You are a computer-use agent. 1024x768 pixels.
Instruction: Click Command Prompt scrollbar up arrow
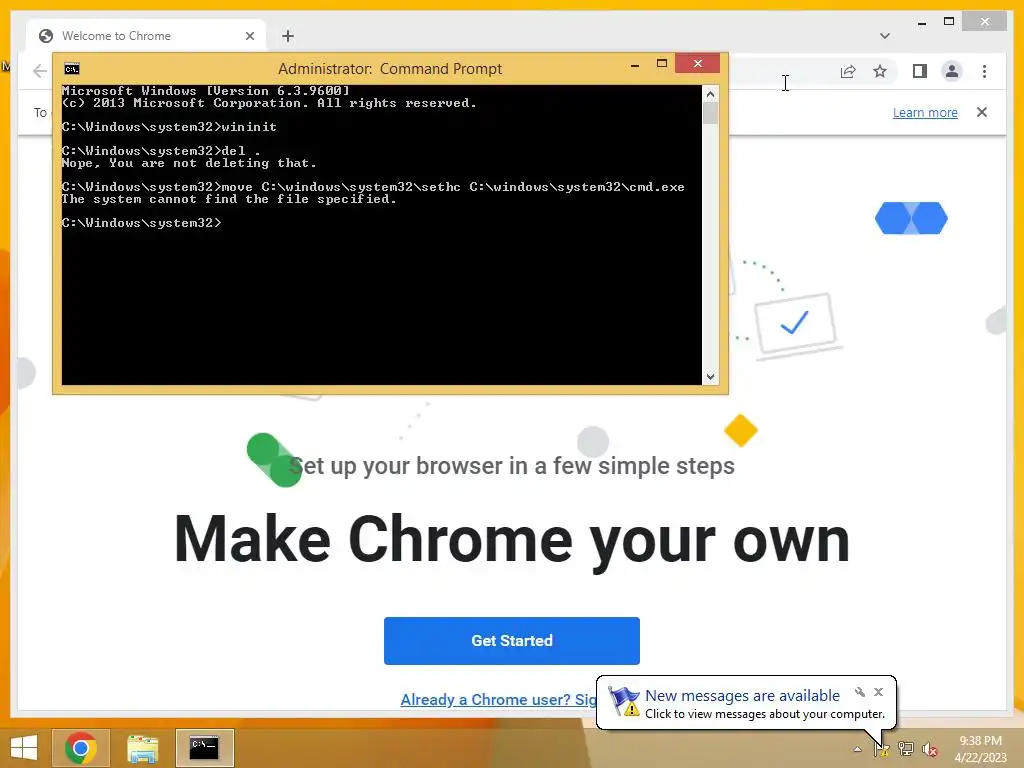tap(711, 94)
